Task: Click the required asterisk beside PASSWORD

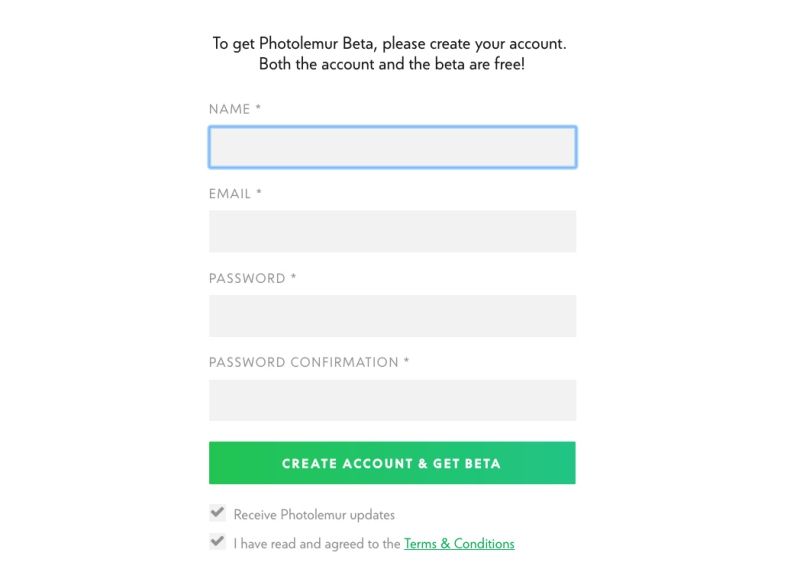Action: [x=293, y=277]
